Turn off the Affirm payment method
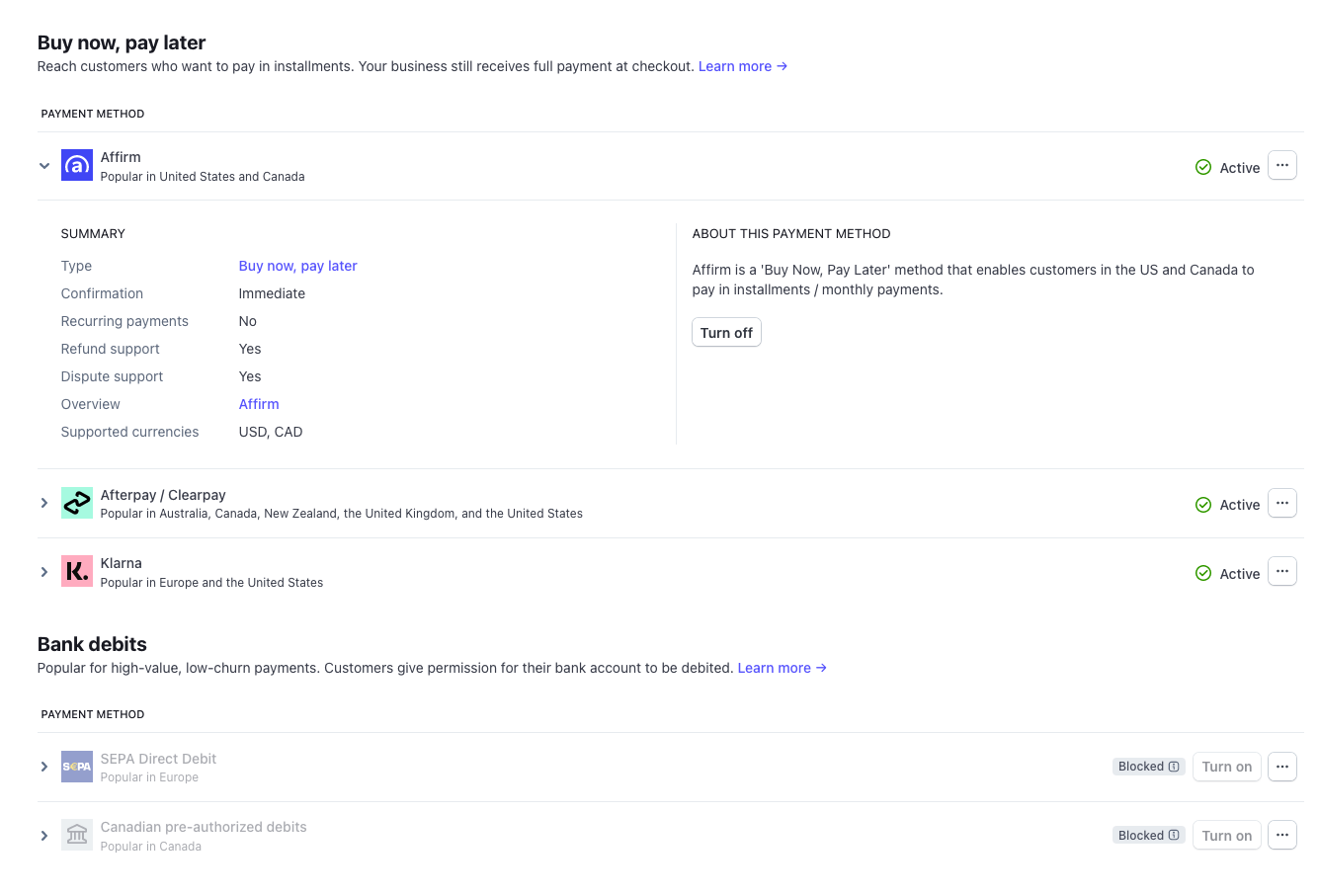 point(726,333)
